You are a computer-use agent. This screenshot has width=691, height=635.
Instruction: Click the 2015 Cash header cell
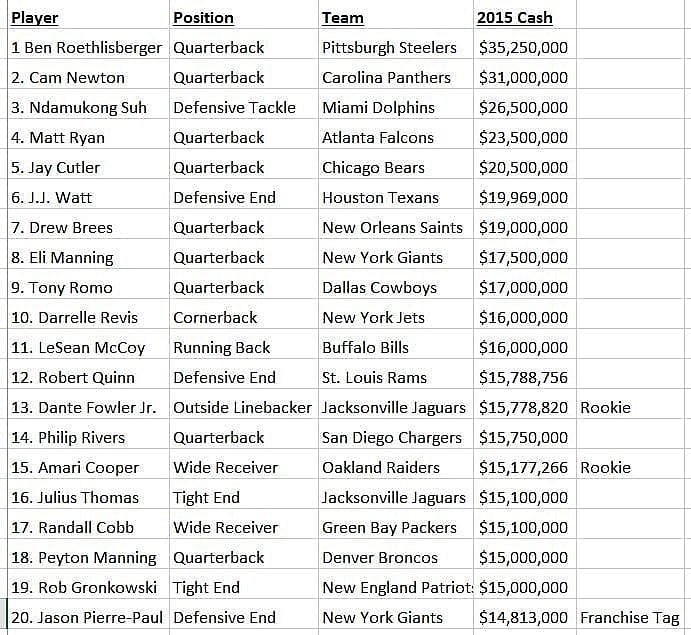[515, 18]
